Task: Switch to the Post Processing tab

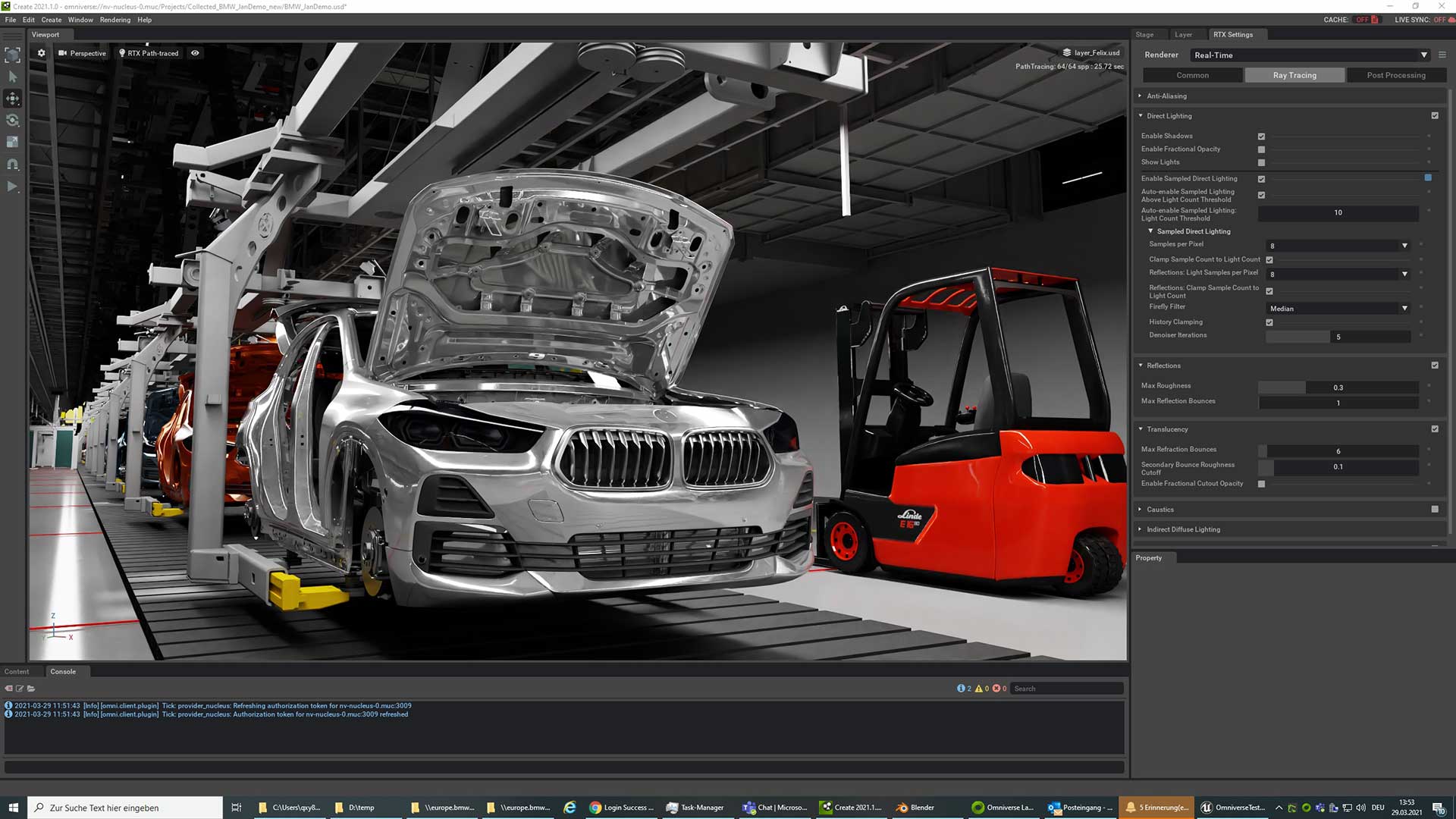Action: point(1396,75)
